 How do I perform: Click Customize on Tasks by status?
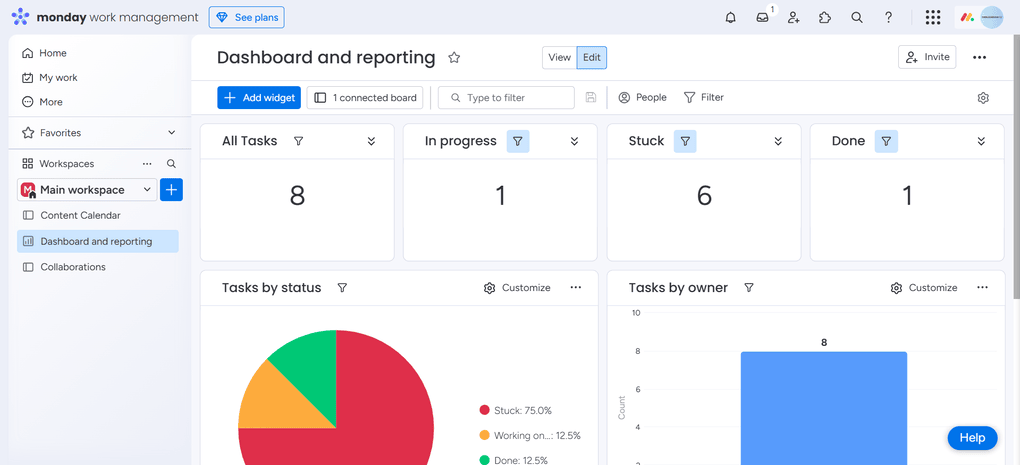point(517,288)
